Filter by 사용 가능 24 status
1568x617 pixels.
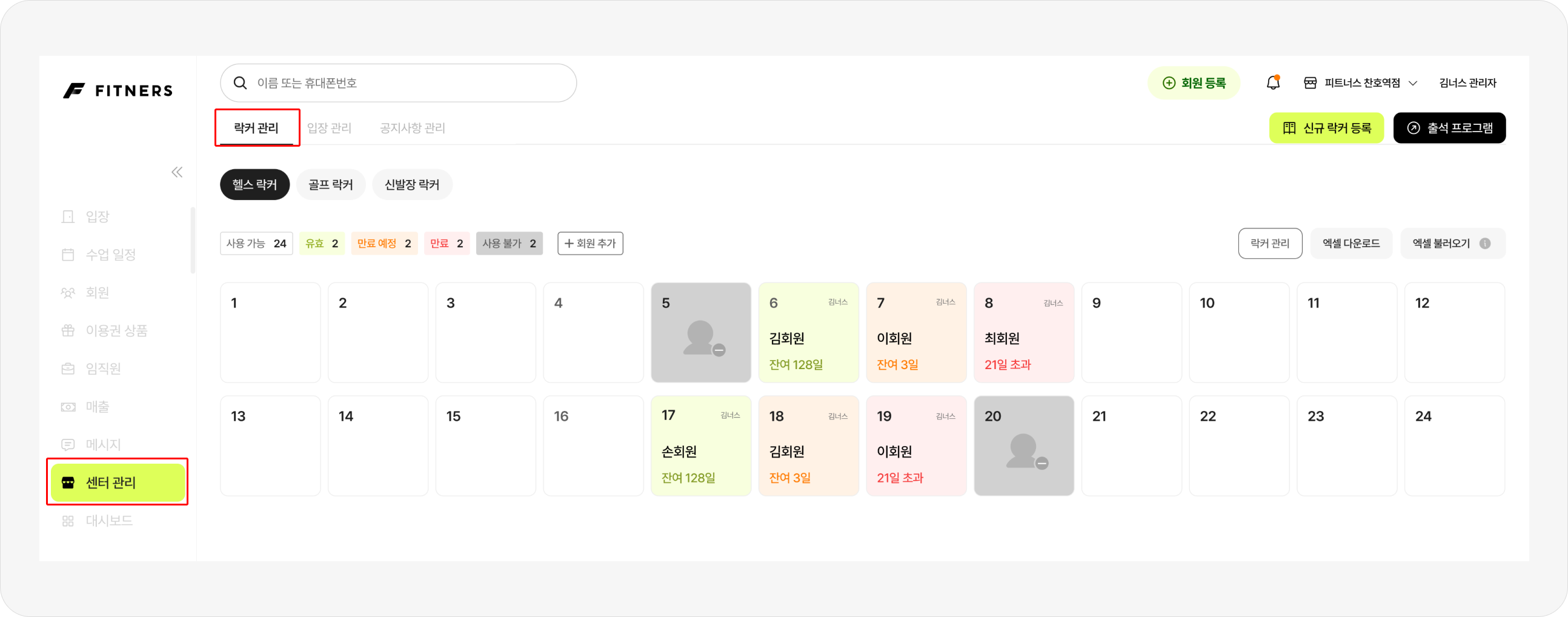point(256,244)
